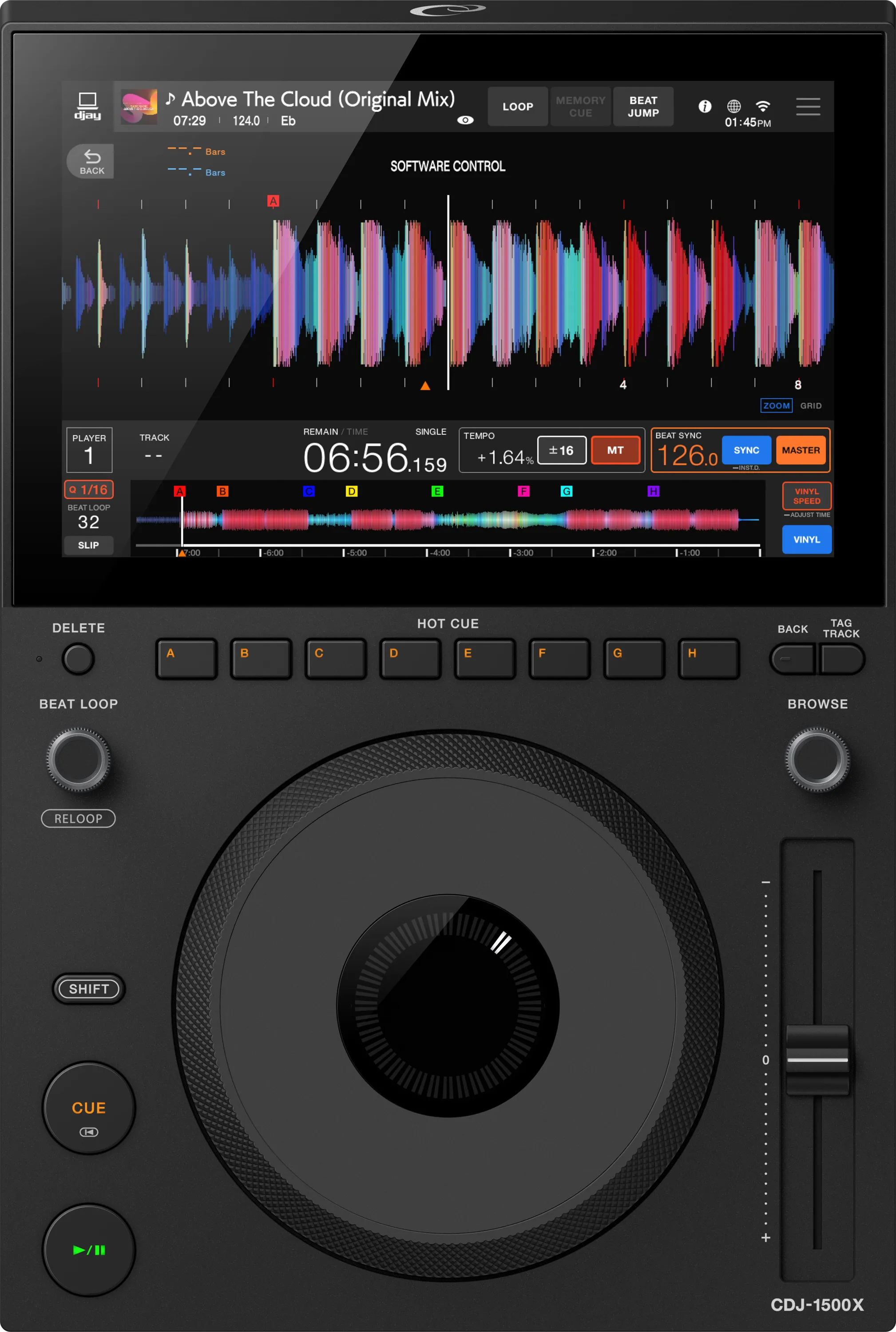Viewport: 896px width, 1332px height.
Task: Open the LOOP tab
Action: (518, 106)
